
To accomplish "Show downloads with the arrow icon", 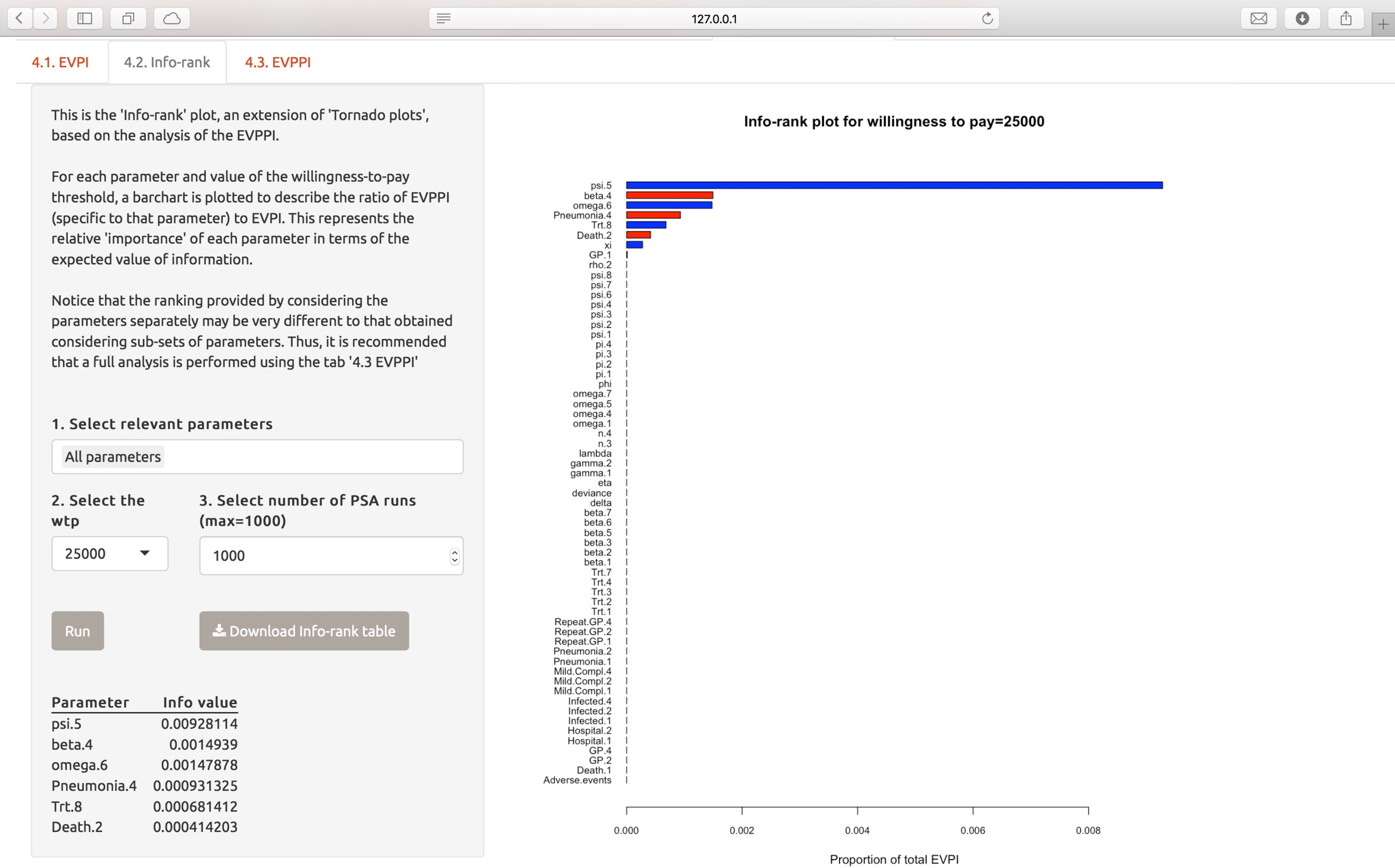I will coord(1302,18).
